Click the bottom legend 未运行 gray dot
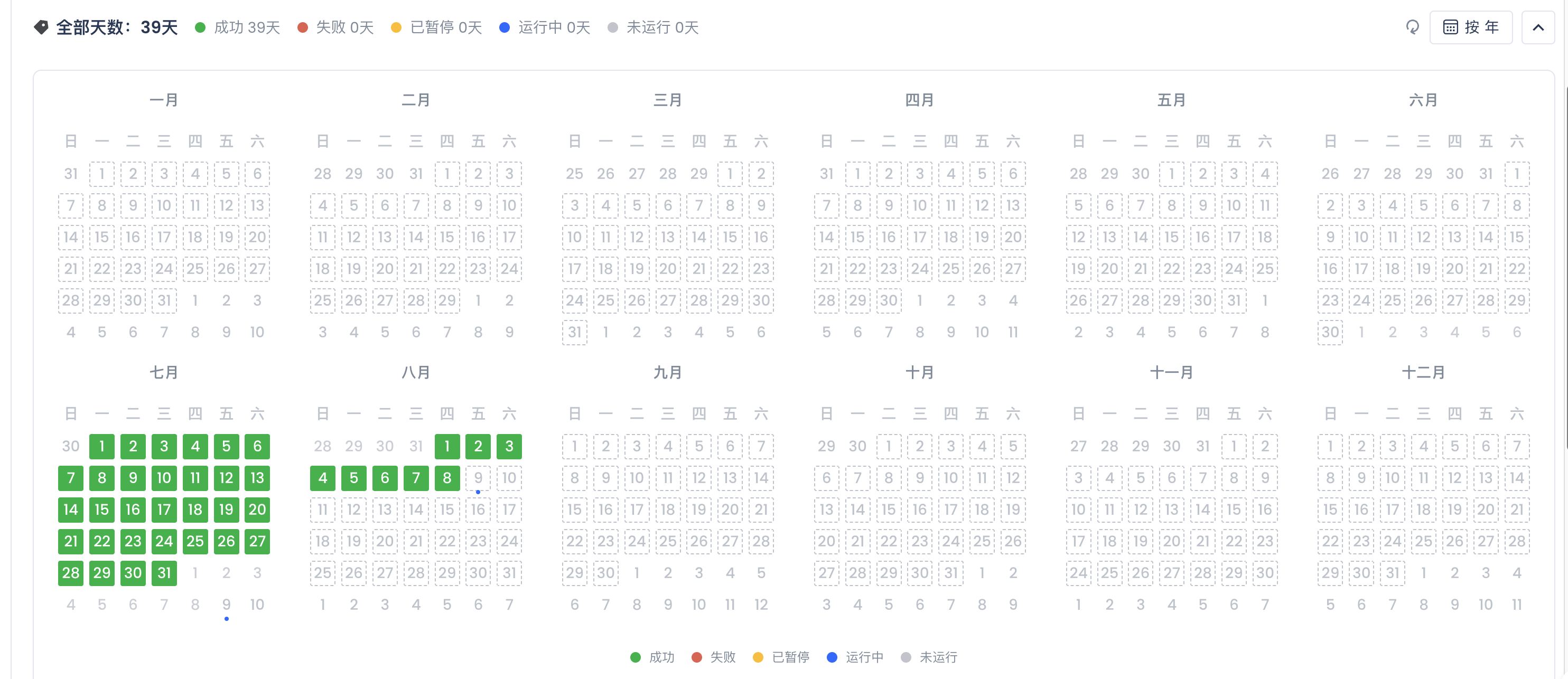The image size is (1568, 679). point(906,657)
